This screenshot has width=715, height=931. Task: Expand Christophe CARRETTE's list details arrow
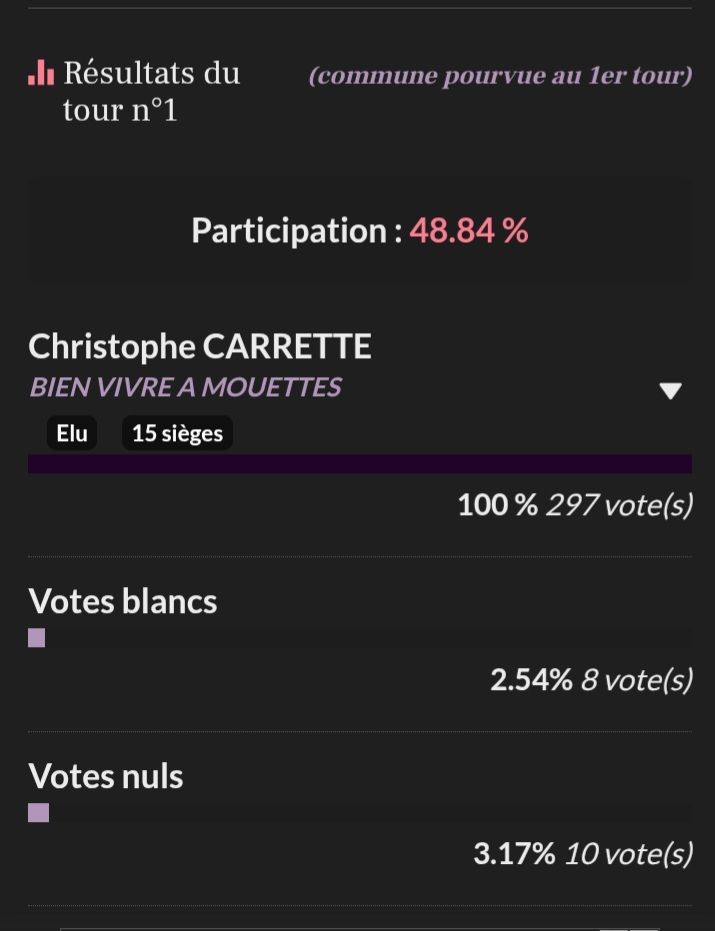point(670,390)
